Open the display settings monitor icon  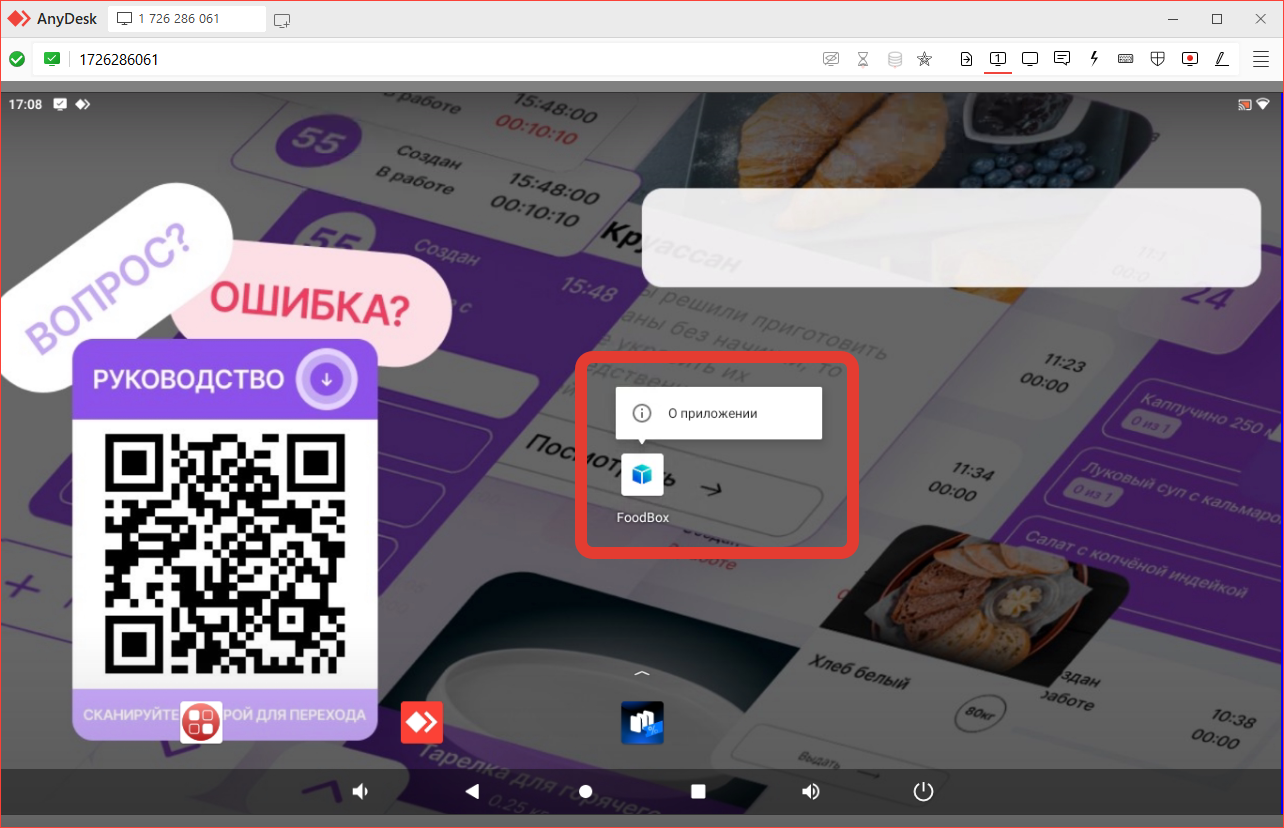pos(1030,59)
